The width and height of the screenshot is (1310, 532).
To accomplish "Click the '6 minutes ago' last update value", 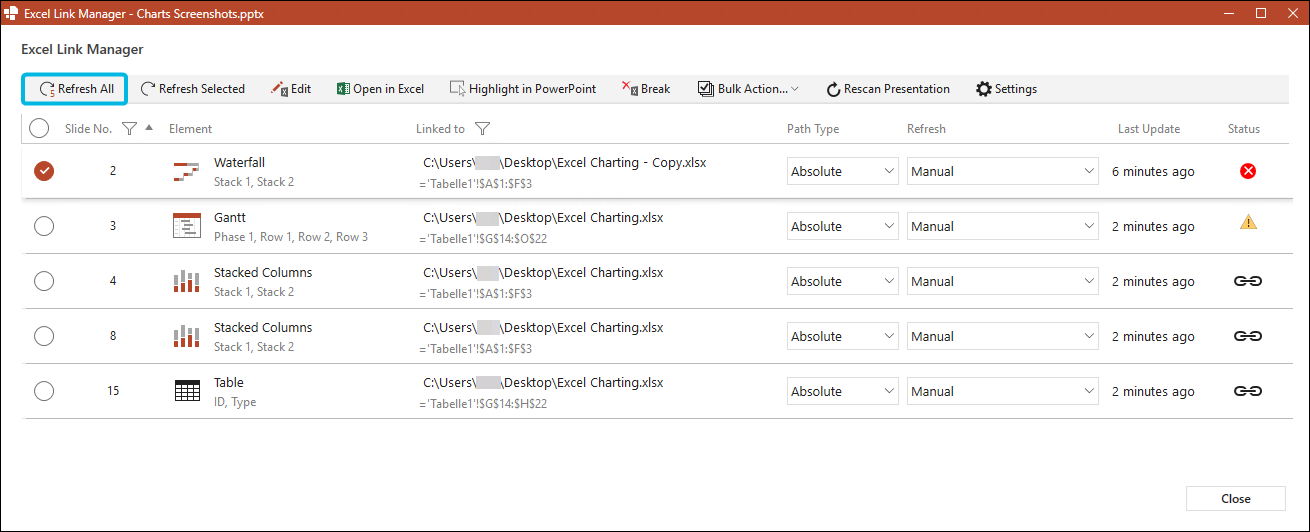I will pos(1153,171).
